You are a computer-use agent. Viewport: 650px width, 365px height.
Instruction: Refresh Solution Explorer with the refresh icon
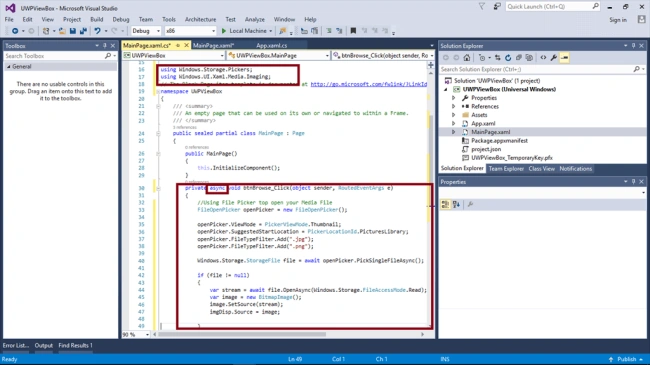point(508,58)
